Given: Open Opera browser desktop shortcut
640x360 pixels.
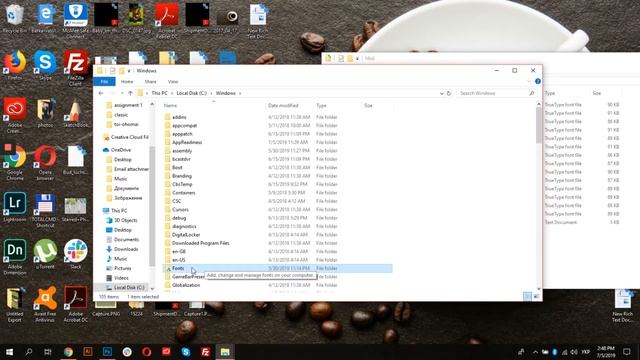Looking at the screenshot, I should pyautogui.click(x=45, y=163).
